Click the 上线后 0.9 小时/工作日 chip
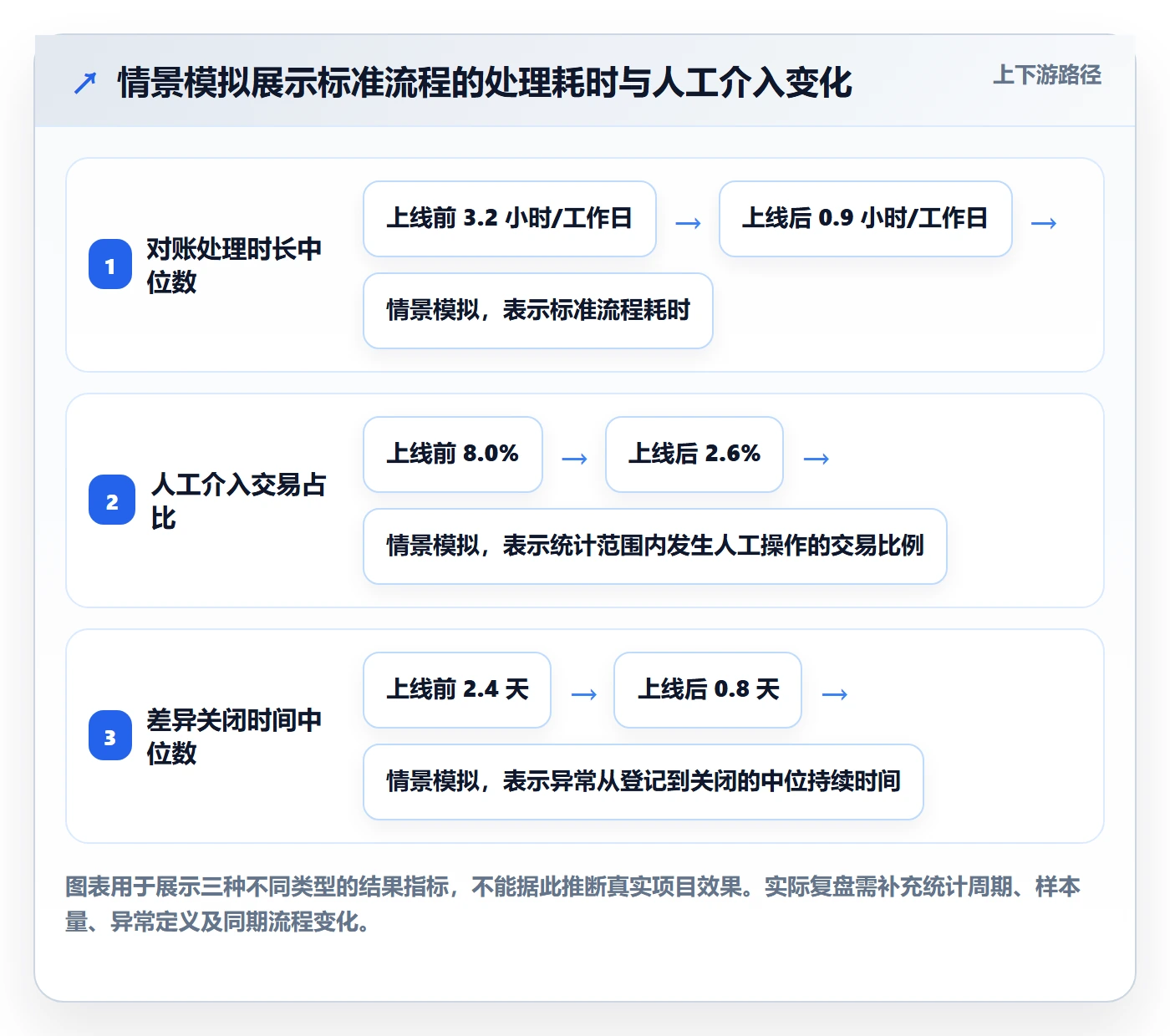This screenshot has height=1036, width=1170. pos(865,219)
